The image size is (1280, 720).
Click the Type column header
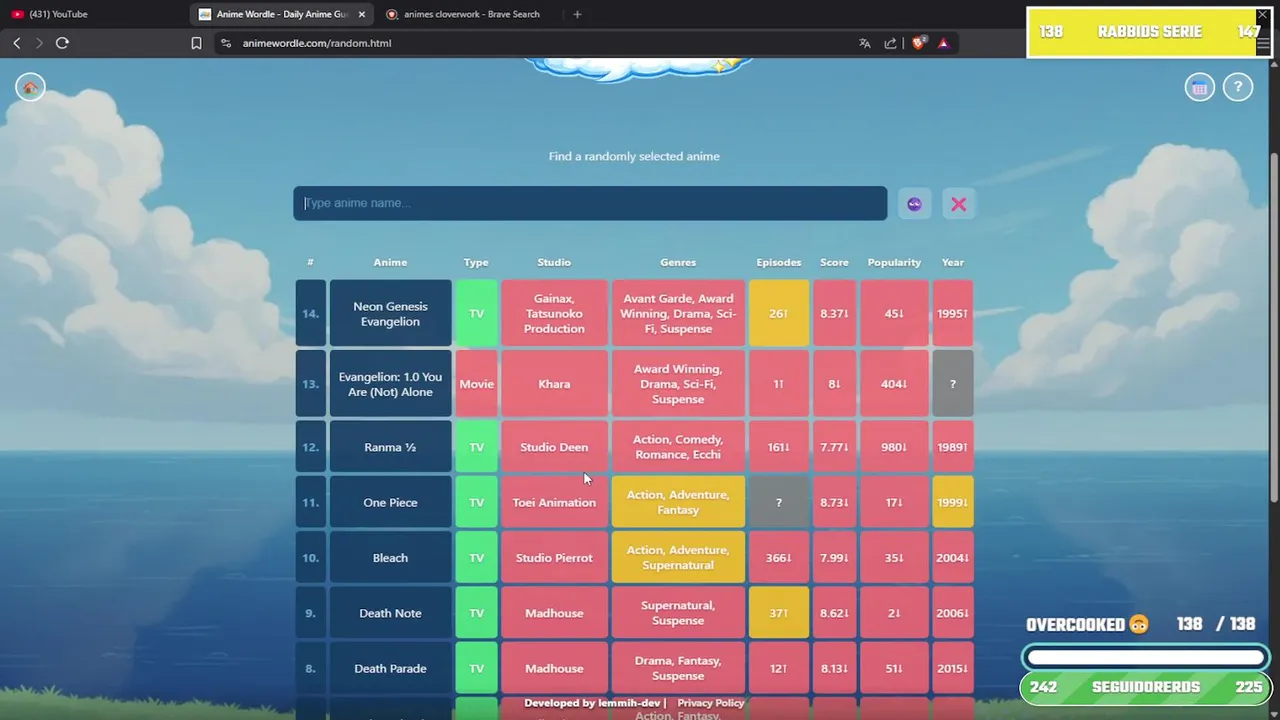[x=476, y=262]
